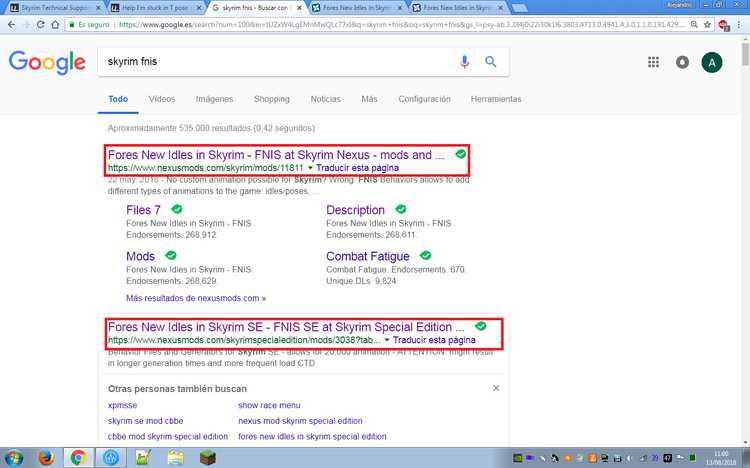The width and height of the screenshot is (750, 468).
Task: Click Chrome icon in the taskbar
Action: [x=78, y=458]
